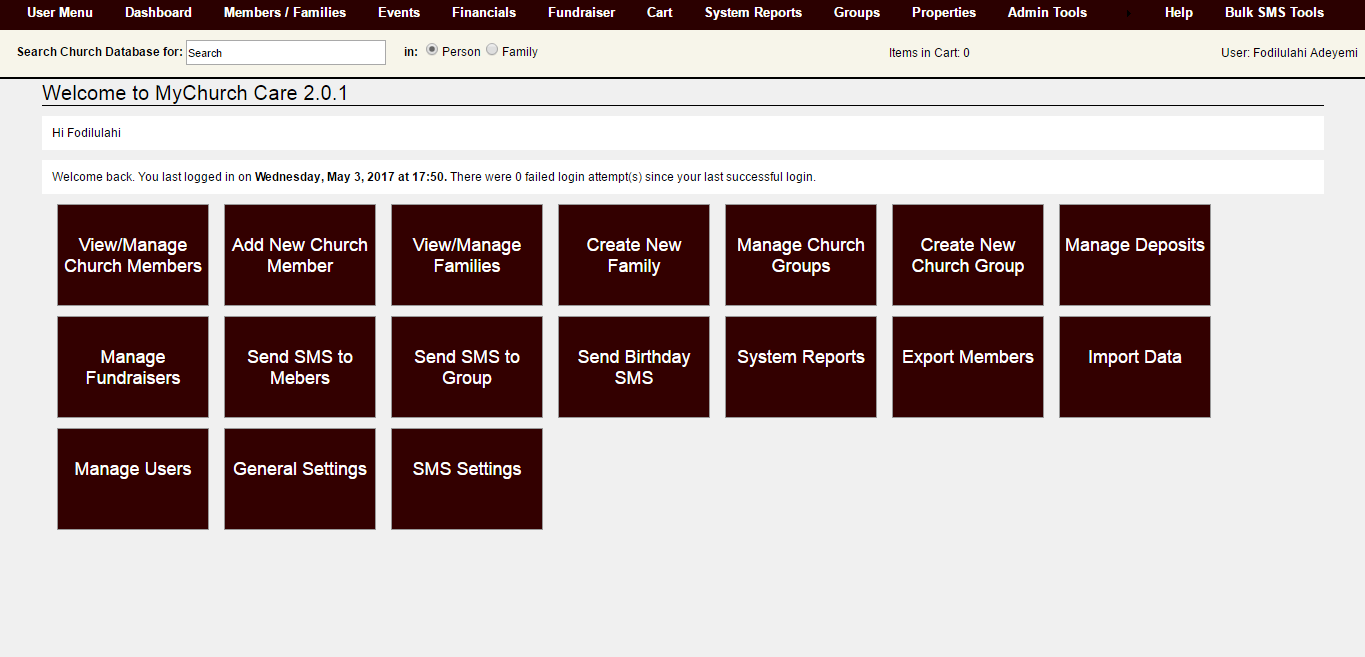This screenshot has width=1365, height=657.
Task: Open the Send Birthday SMS tile
Action: click(x=634, y=367)
